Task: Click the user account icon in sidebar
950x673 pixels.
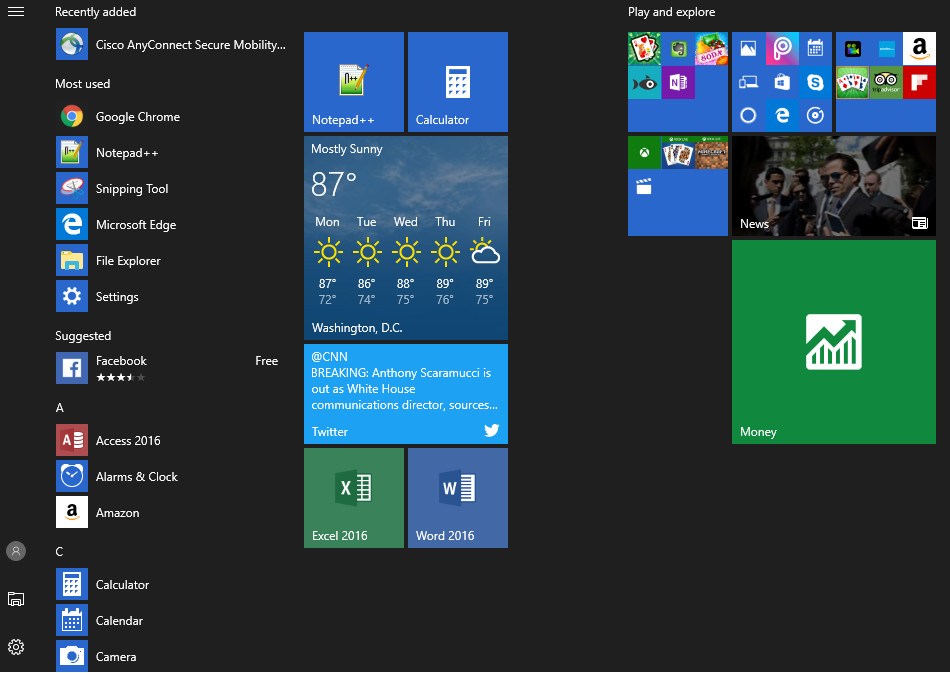Action: pos(16,551)
